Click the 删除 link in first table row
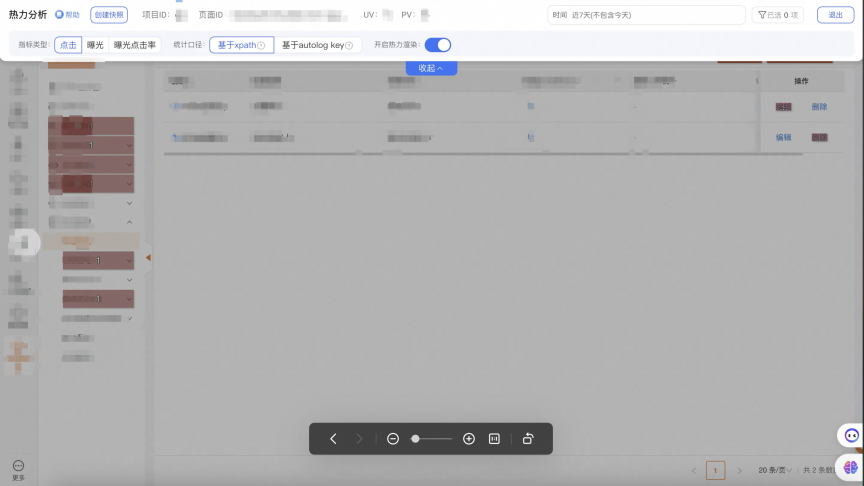This screenshot has width=864, height=486. [x=819, y=107]
